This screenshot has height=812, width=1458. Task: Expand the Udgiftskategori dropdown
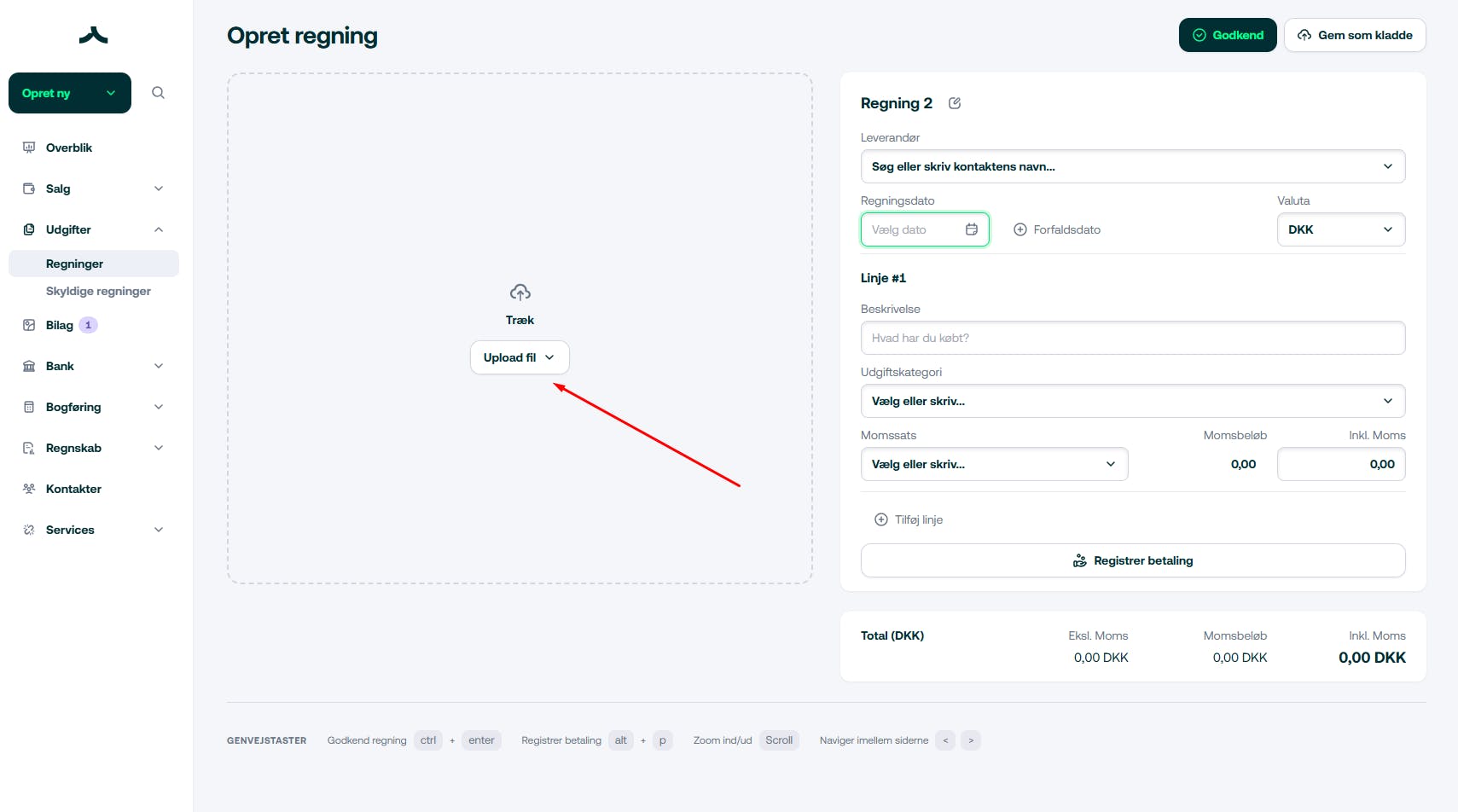pos(1132,401)
